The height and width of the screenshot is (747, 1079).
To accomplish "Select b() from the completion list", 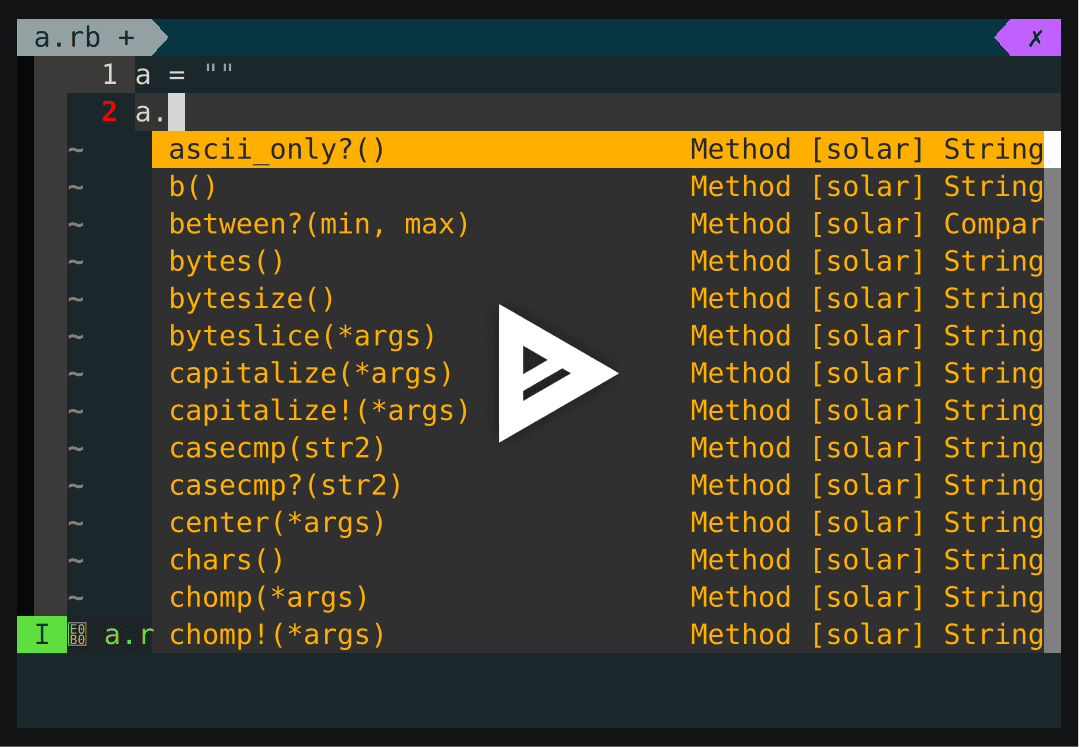I will 195,186.
